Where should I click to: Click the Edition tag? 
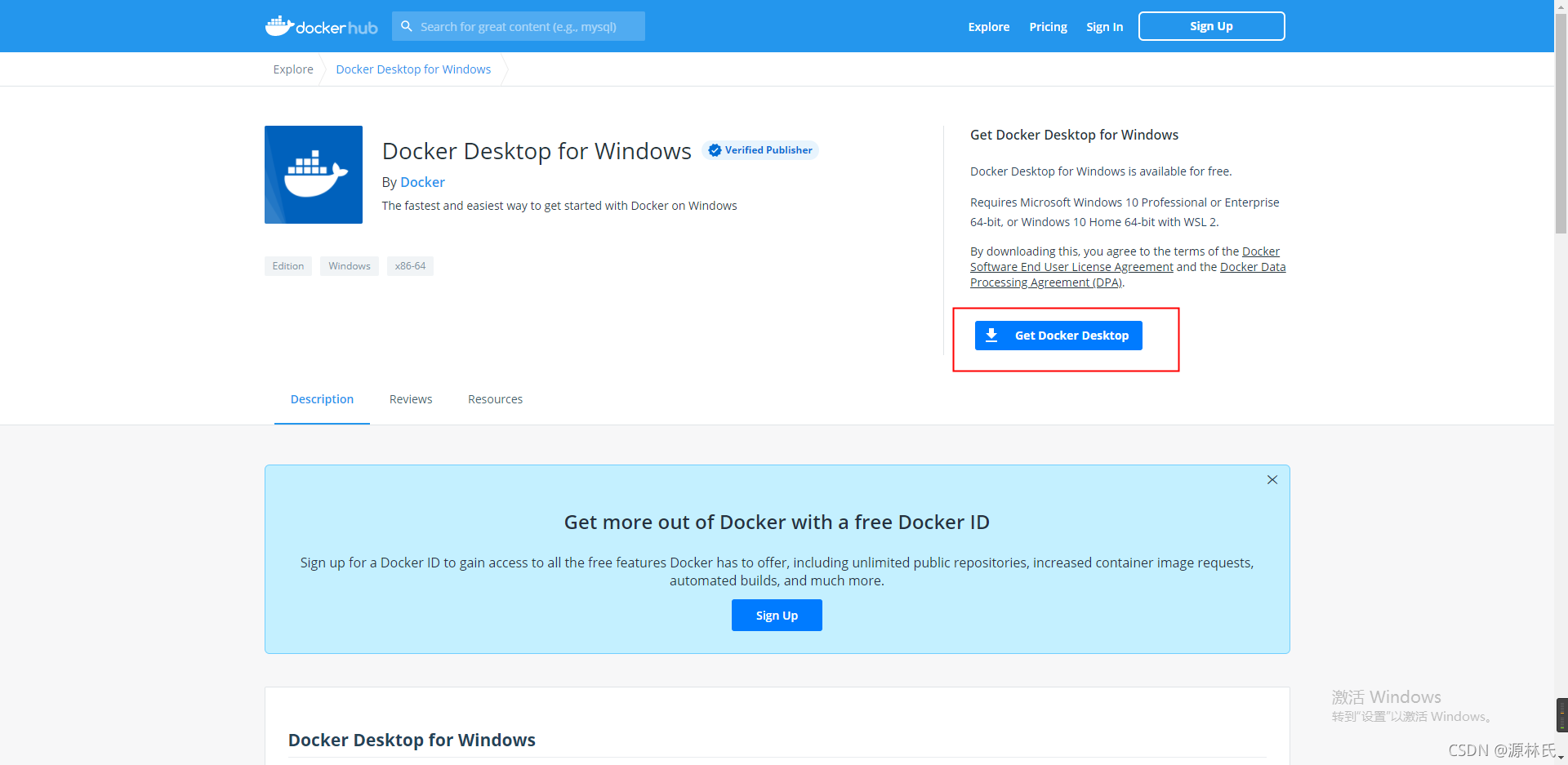pos(288,266)
